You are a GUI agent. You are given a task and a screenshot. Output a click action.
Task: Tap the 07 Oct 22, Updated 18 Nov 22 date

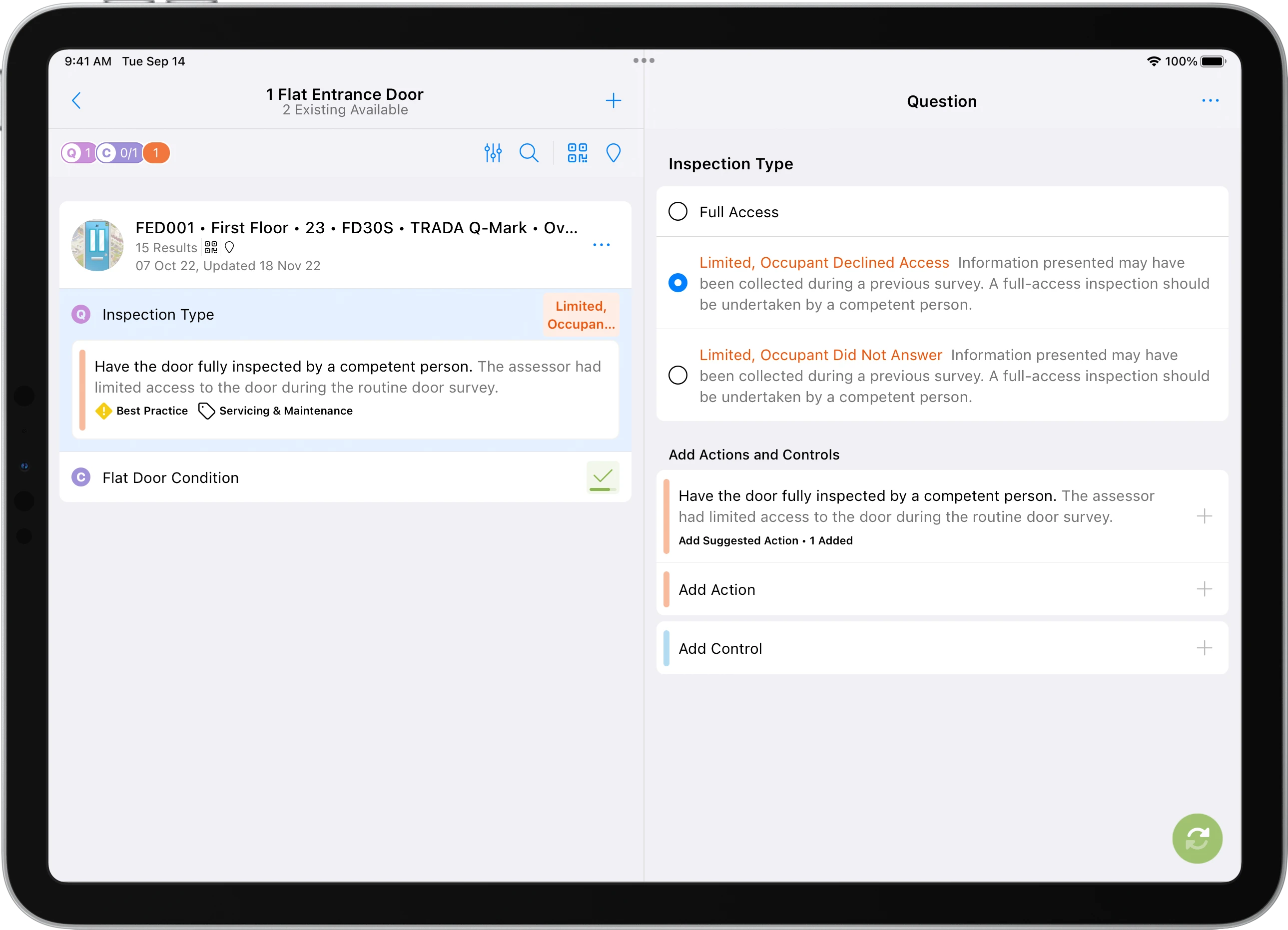point(228,266)
